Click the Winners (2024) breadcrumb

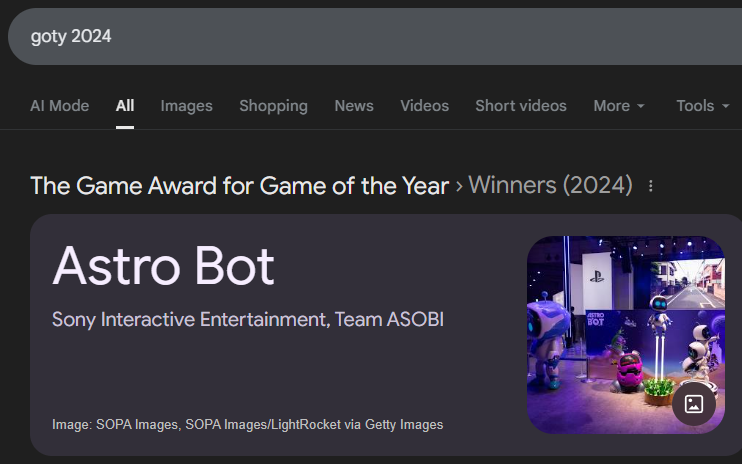pyautogui.click(x=550, y=185)
